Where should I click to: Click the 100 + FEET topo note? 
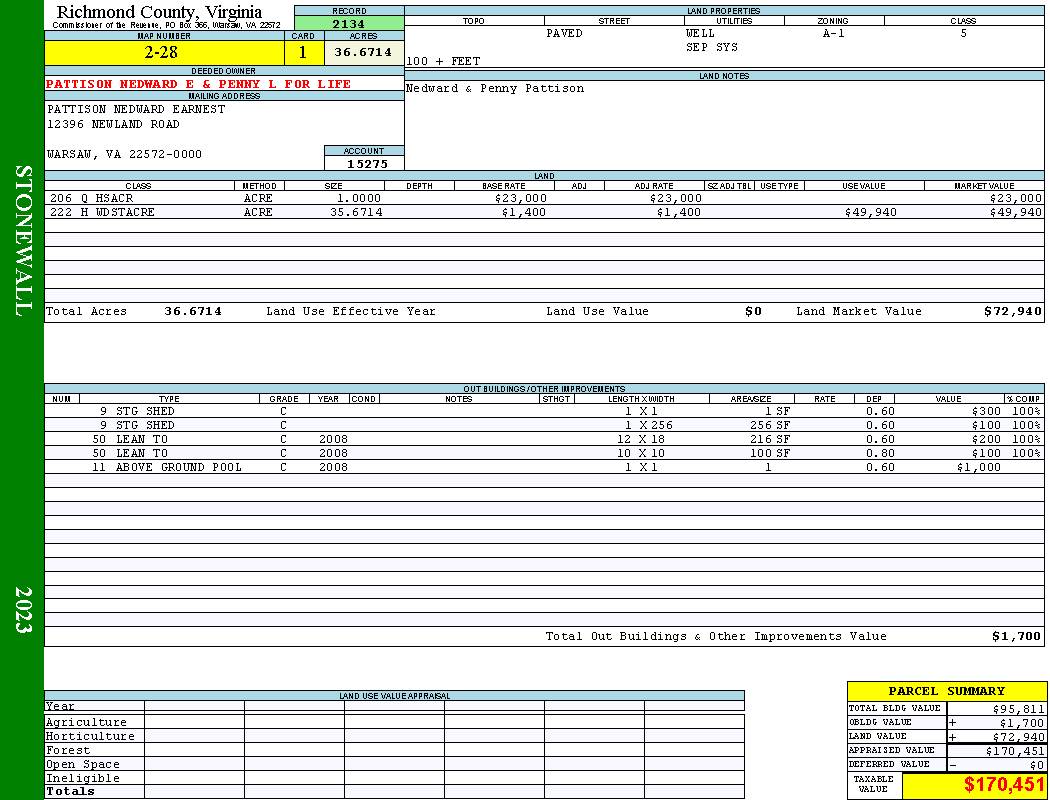443,62
